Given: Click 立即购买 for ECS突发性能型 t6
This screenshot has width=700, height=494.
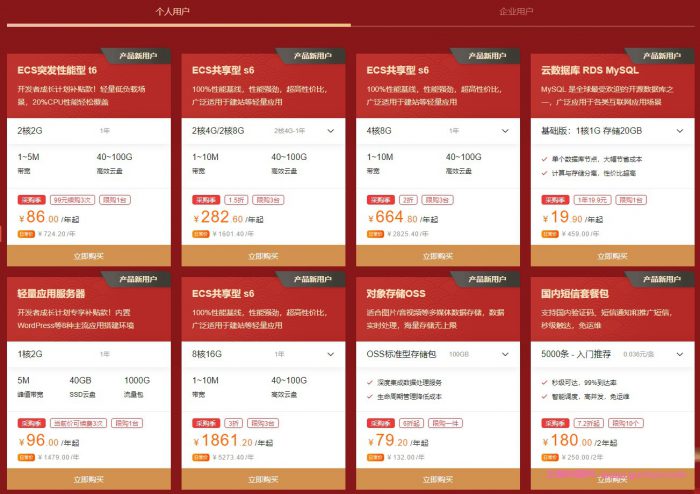Looking at the screenshot, I should pos(88,257).
